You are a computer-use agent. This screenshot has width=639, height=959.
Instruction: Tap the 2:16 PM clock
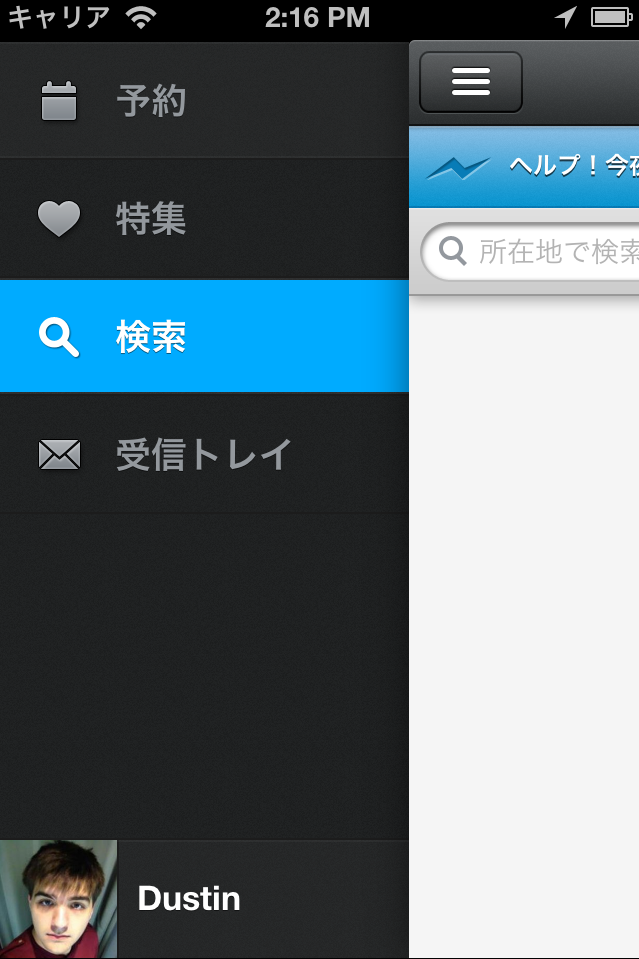(x=317, y=17)
